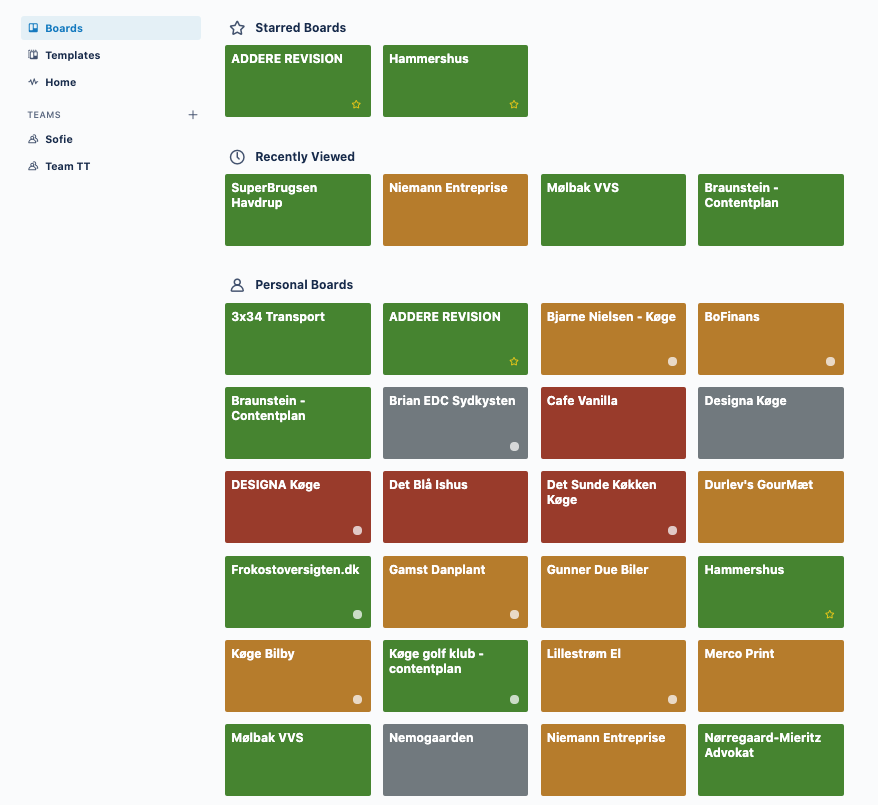Open the Det Blå Ishus board
The image size is (878, 805).
tap(455, 507)
